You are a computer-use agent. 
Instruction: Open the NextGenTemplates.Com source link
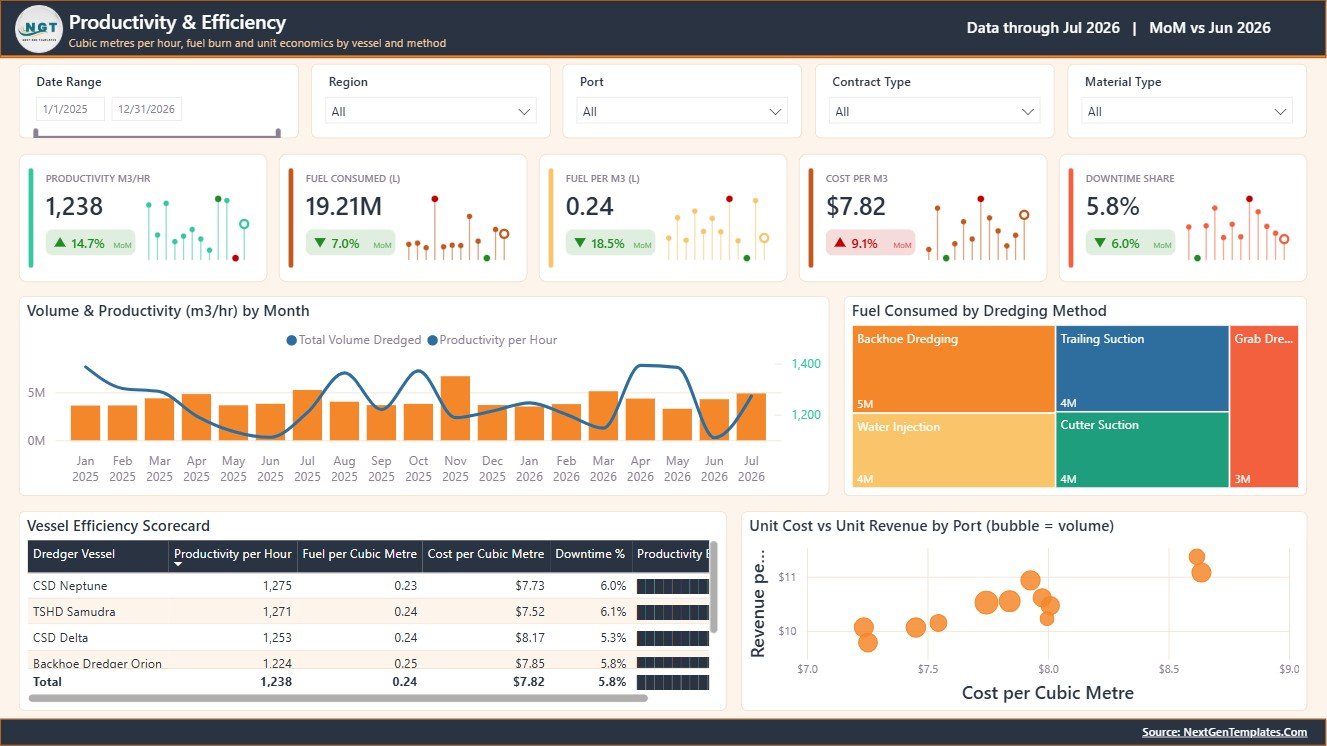tap(1224, 732)
